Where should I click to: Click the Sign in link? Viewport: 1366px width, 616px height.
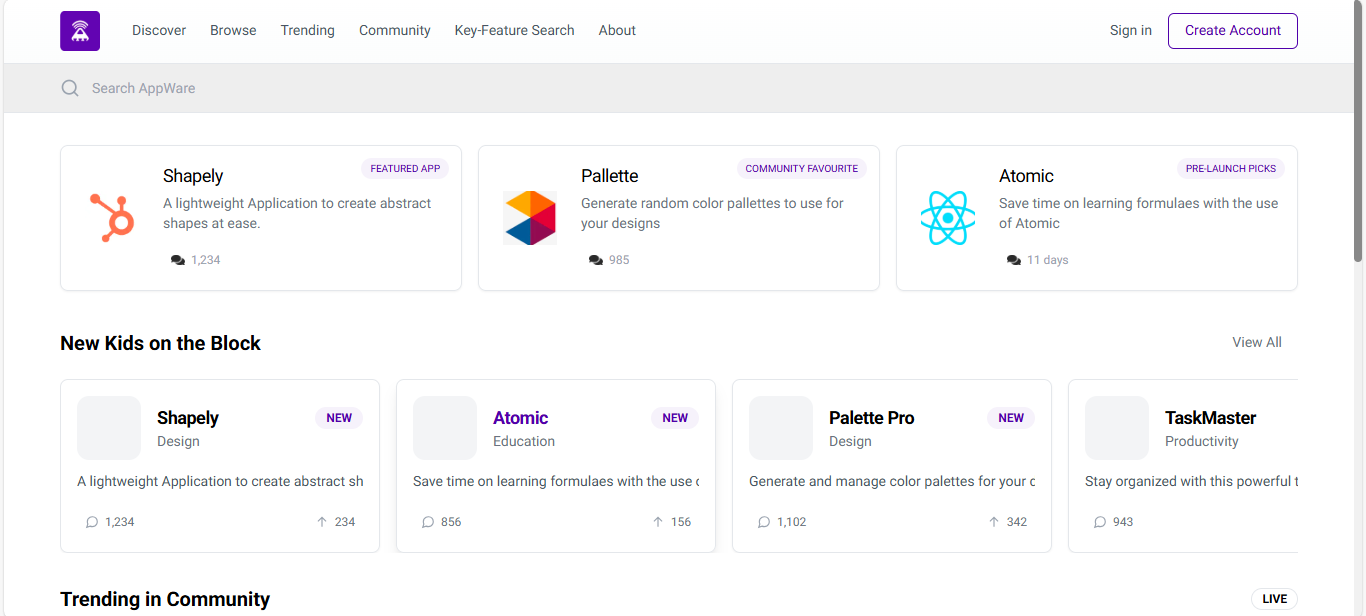(x=1130, y=30)
